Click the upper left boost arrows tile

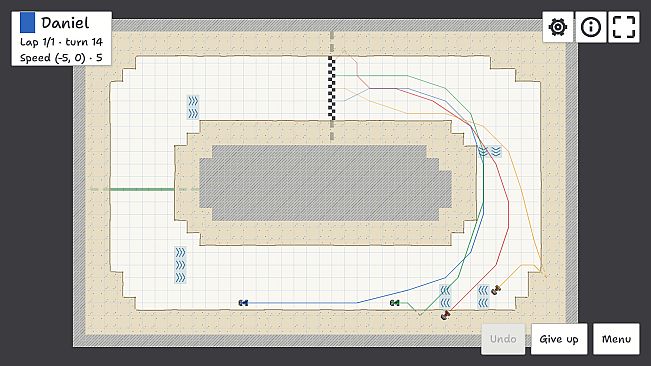193,107
